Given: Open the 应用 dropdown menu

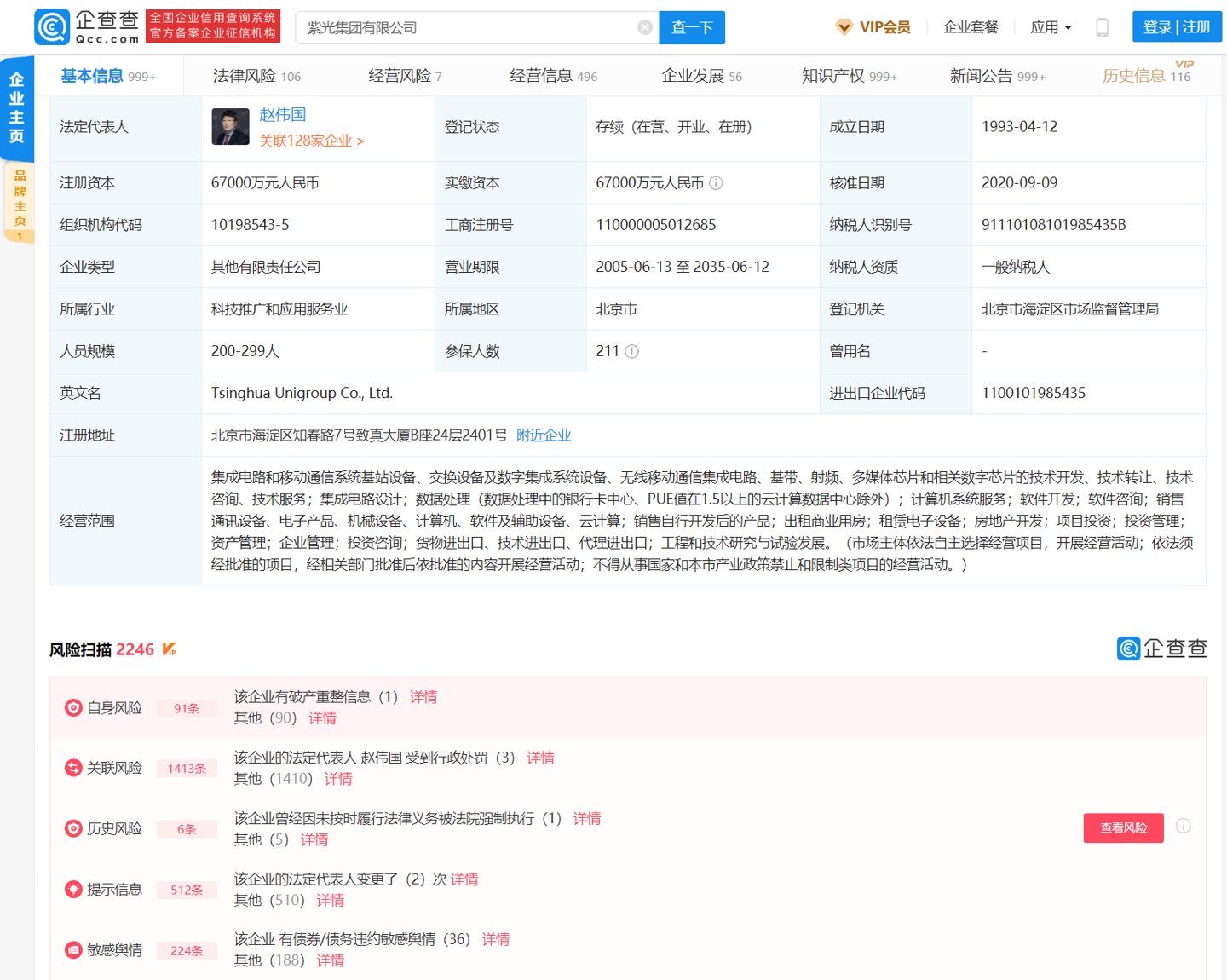Looking at the screenshot, I should point(1051,27).
